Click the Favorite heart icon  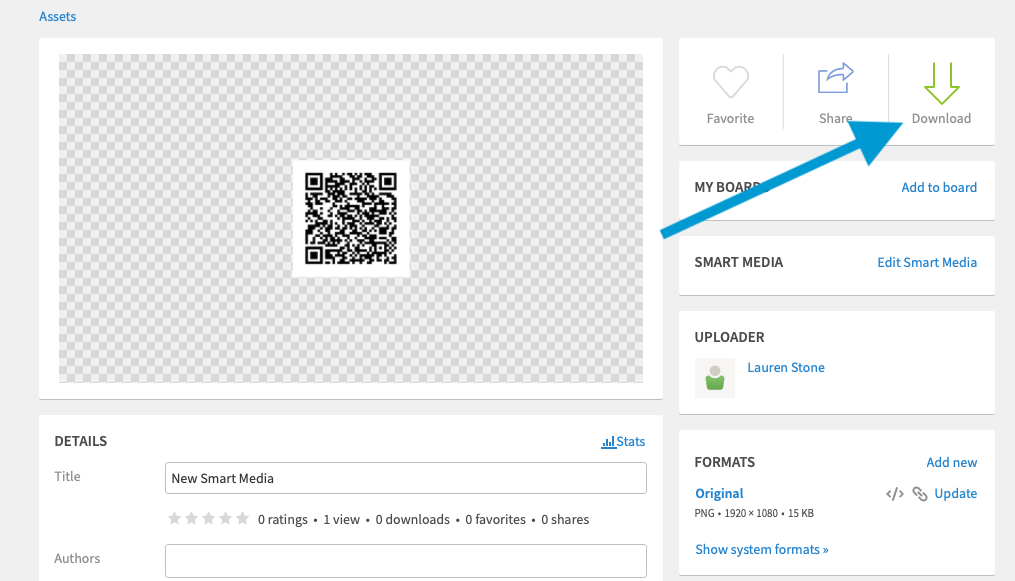730,82
